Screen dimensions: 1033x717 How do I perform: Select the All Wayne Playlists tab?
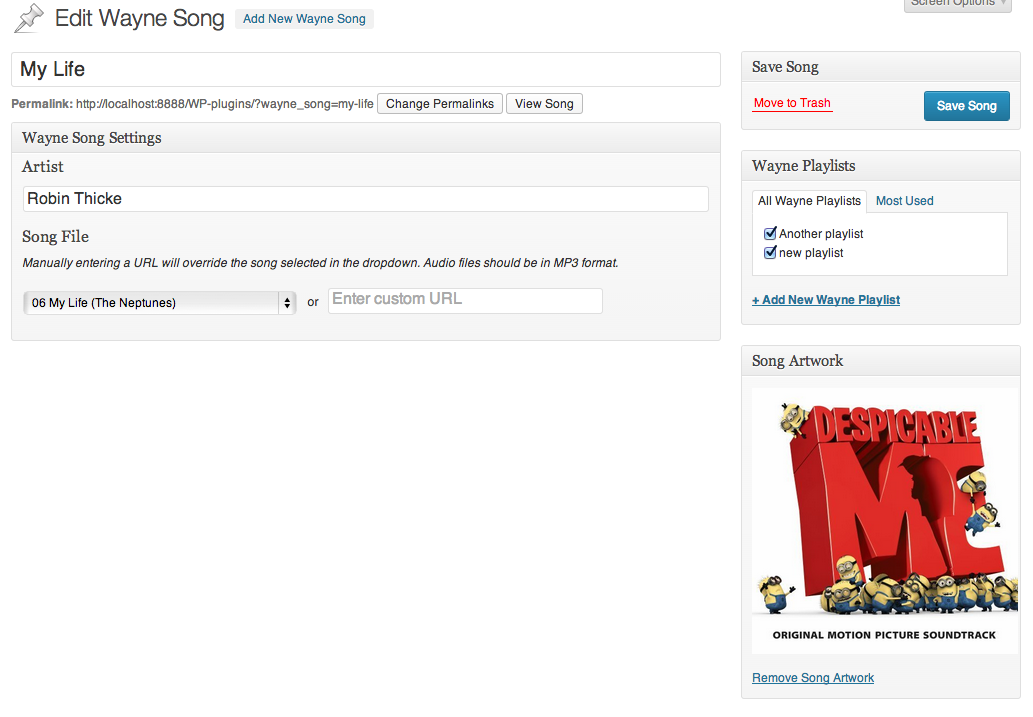(x=809, y=201)
